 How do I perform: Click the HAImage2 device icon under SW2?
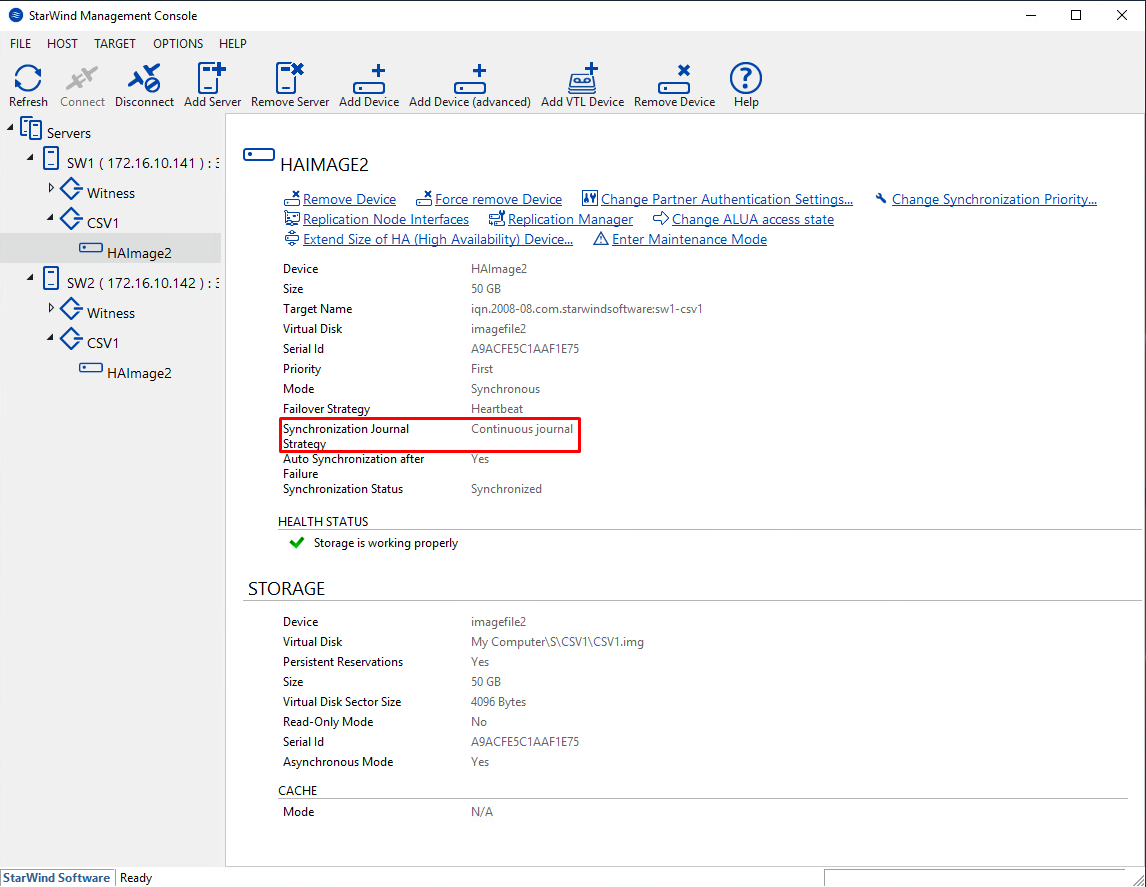click(x=91, y=368)
